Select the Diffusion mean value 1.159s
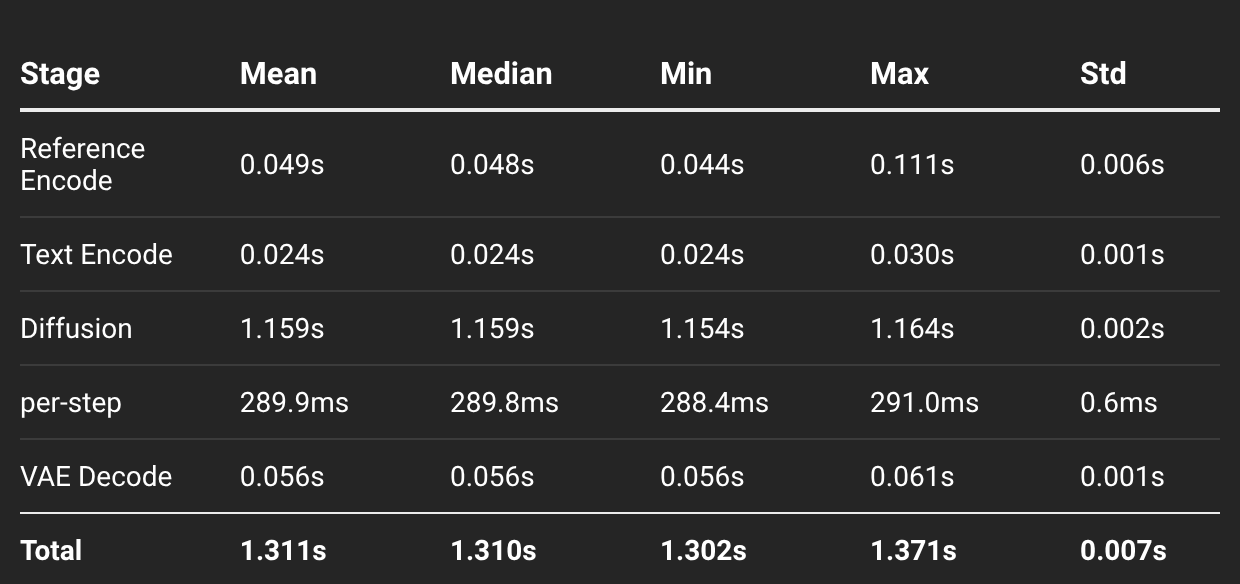This screenshot has height=584, width=1240. pyautogui.click(x=282, y=328)
